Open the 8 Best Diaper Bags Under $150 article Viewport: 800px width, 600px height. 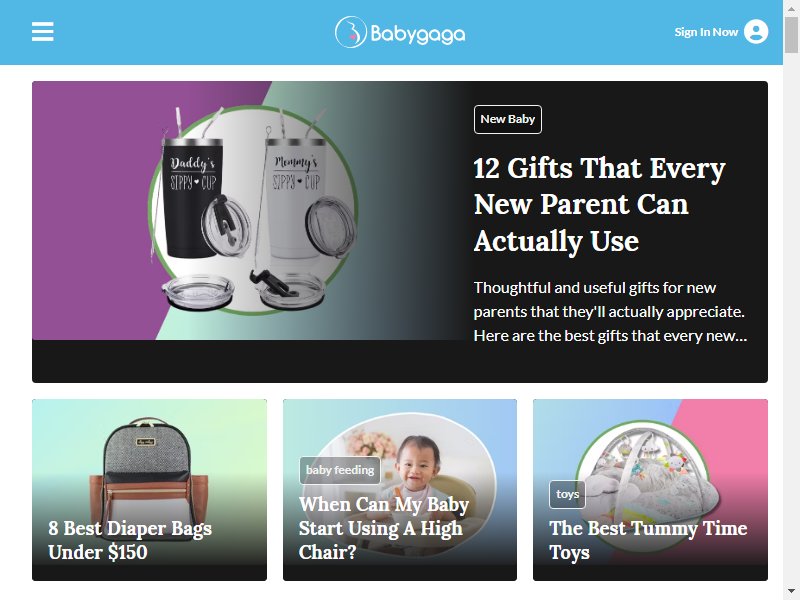click(x=130, y=540)
